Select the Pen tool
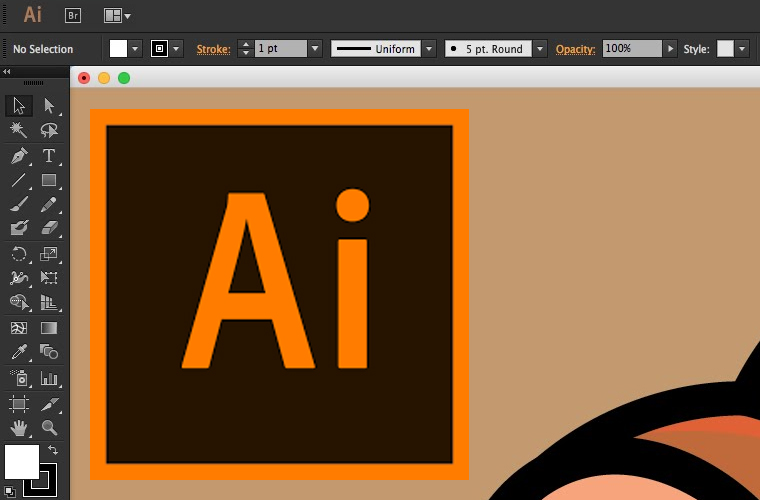This screenshot has height=500, width=760. pyautogui.click(x=19, y=156)
